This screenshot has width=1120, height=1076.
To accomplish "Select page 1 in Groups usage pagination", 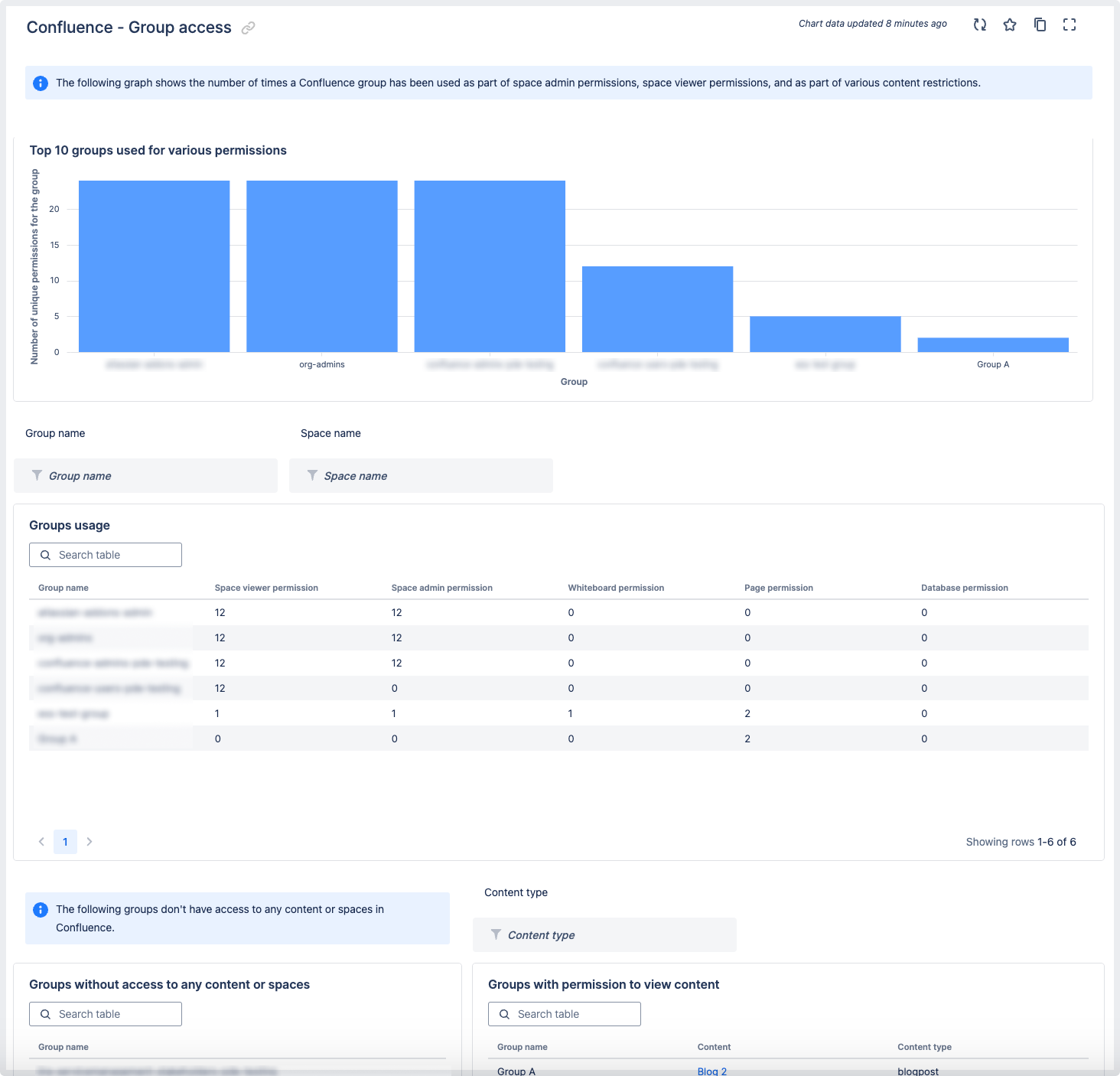I will [x=65, y=842].
